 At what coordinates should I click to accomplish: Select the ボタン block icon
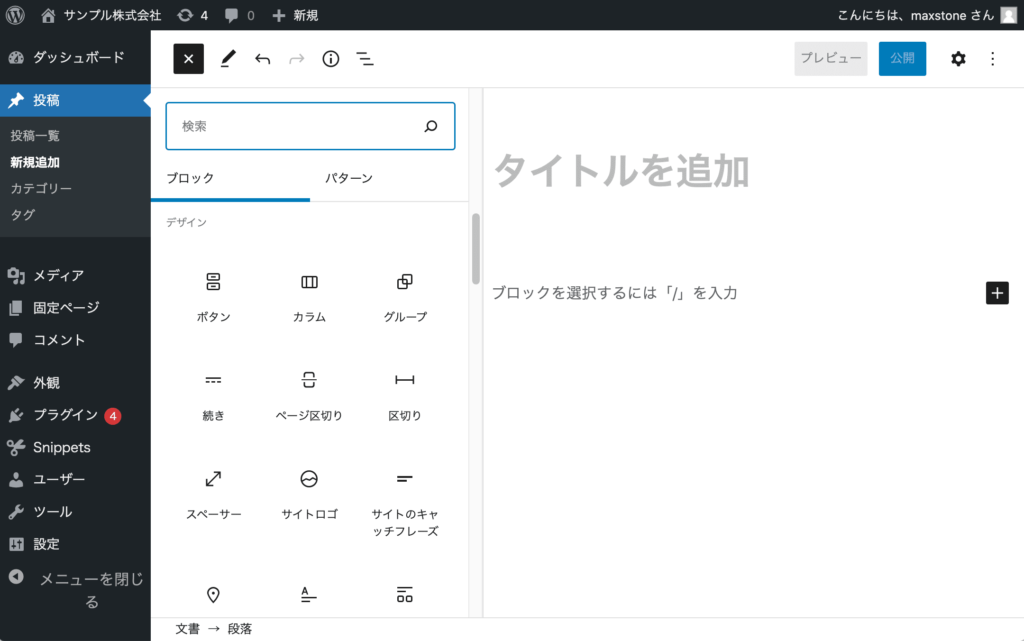213,283
